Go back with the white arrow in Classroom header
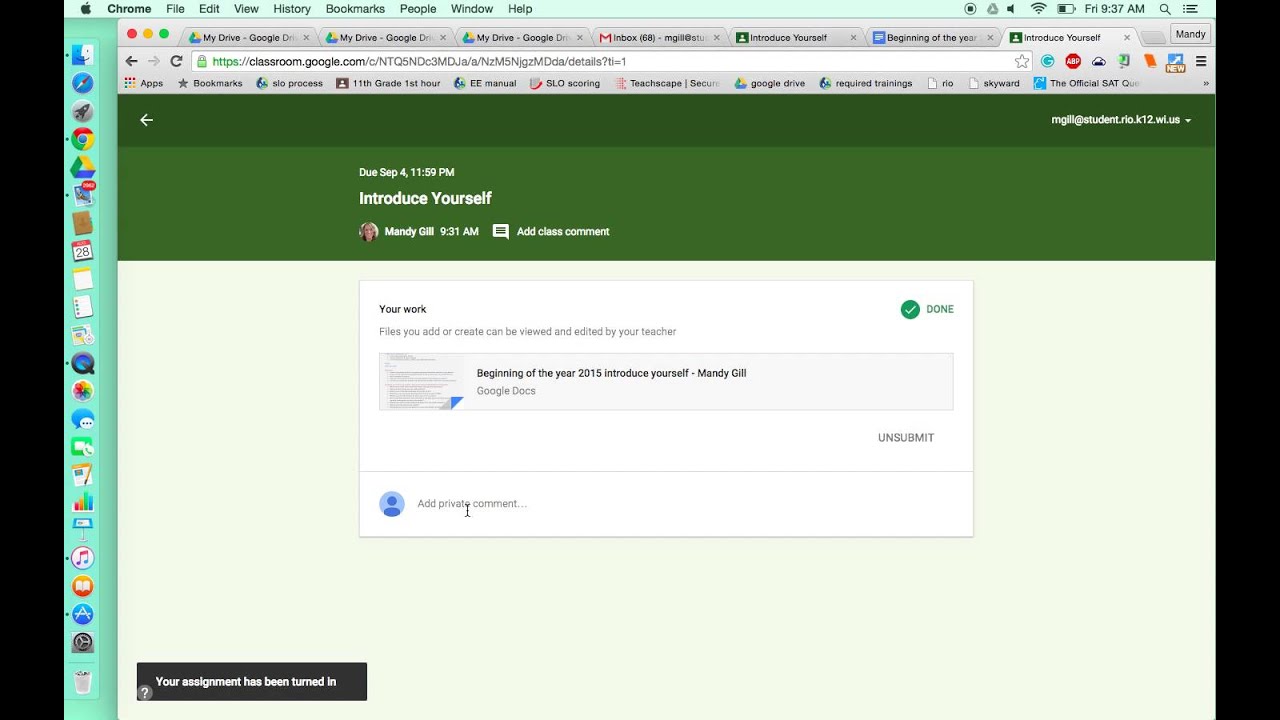This screenshot has height=720, width=1280. point(146,120)
